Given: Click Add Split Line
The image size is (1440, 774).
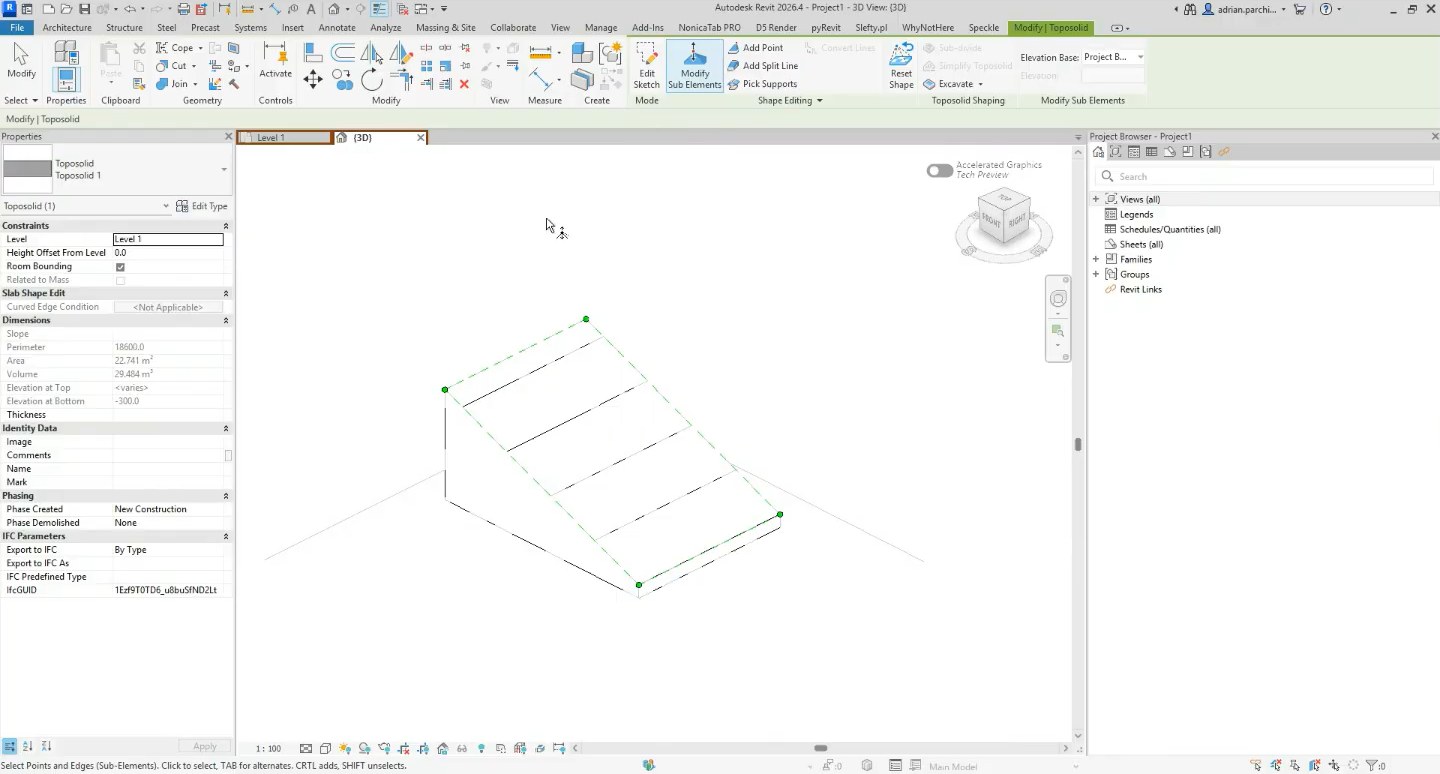Looking at the screenshot, I should pyautogui.click(x=762, y=66).
